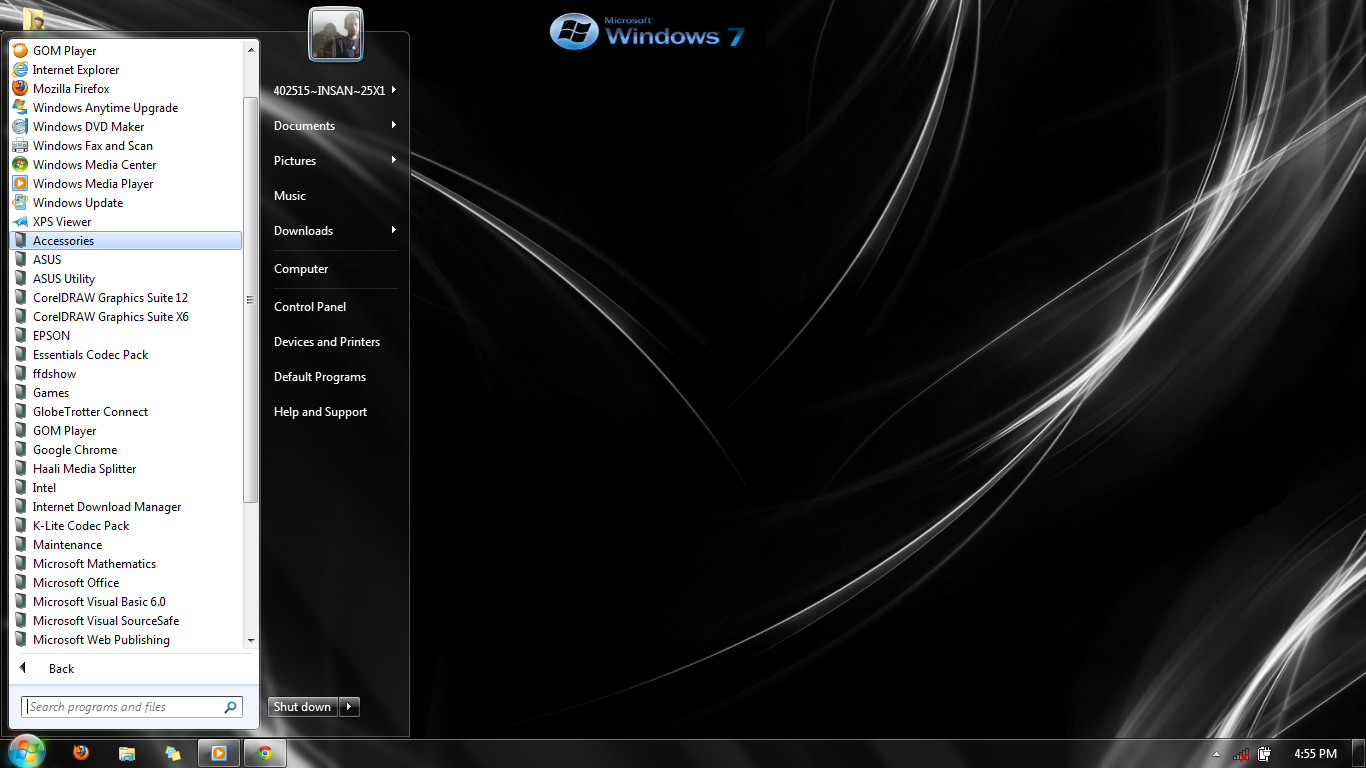Launch Mozilla Firefox from All Programs

(125, 89)
